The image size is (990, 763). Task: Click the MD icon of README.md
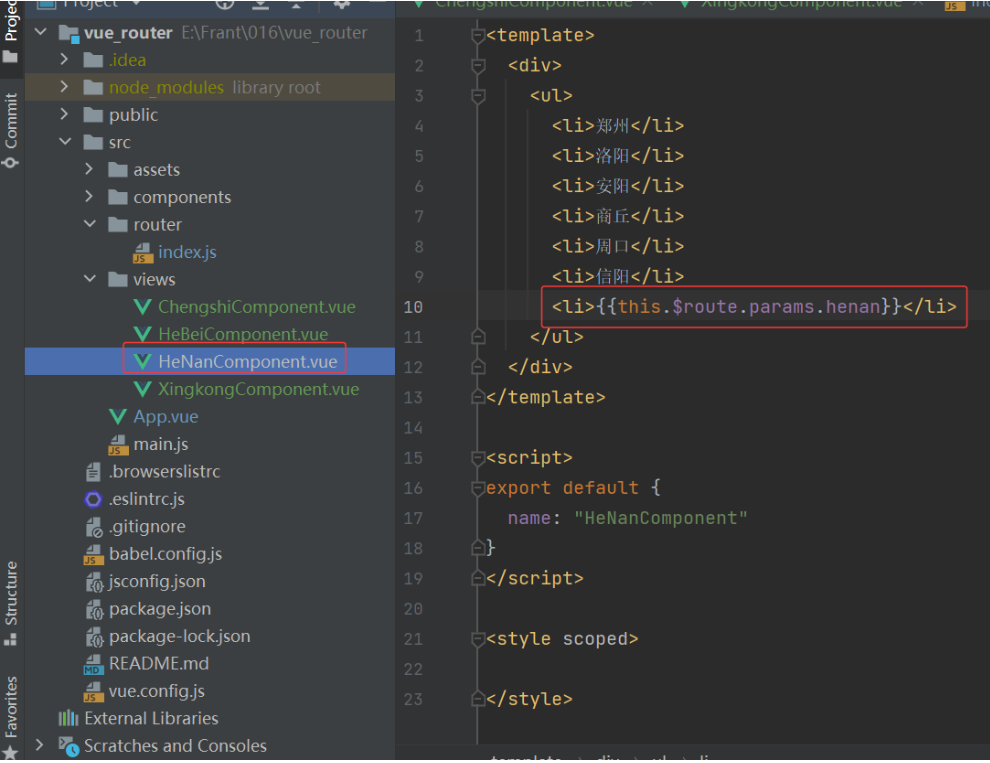pos(93,664)
